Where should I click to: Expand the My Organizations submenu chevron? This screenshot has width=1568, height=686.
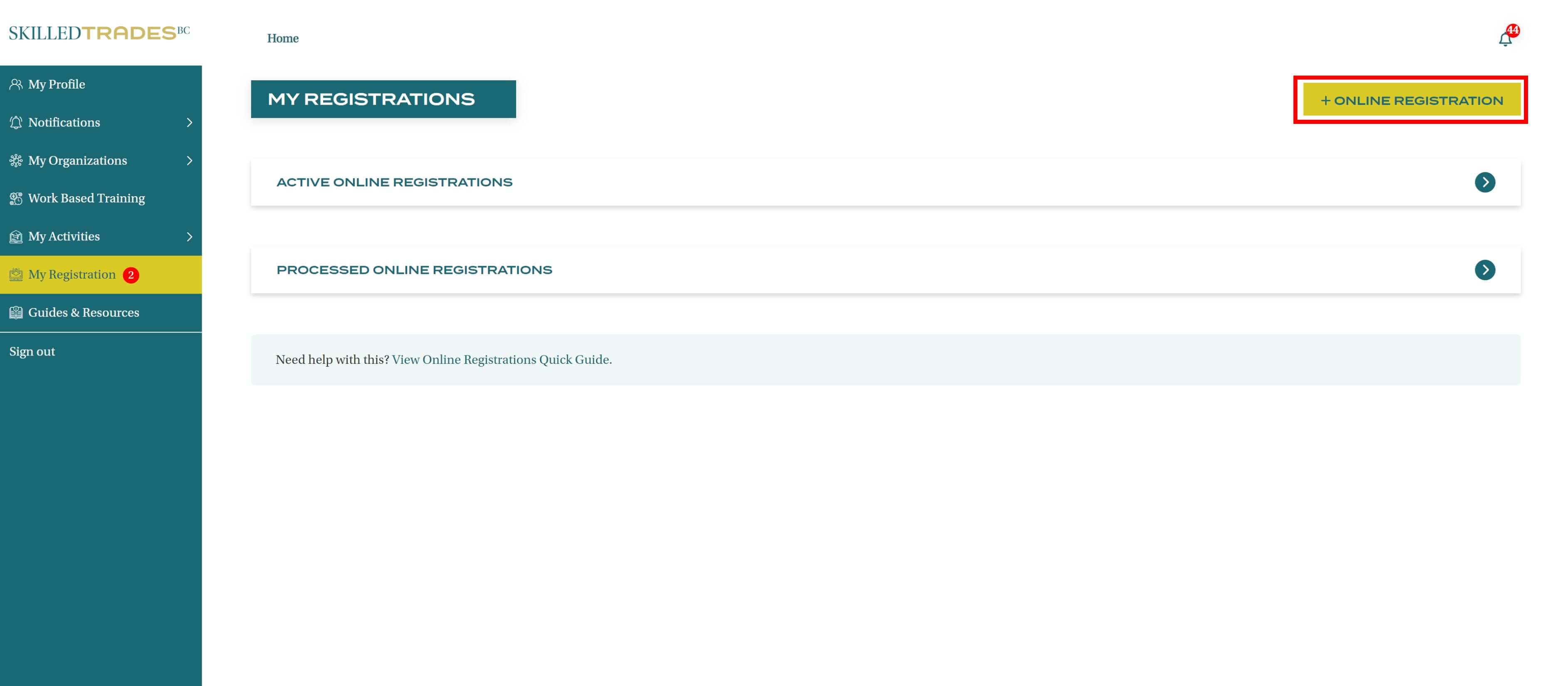[x=189, y=161]
